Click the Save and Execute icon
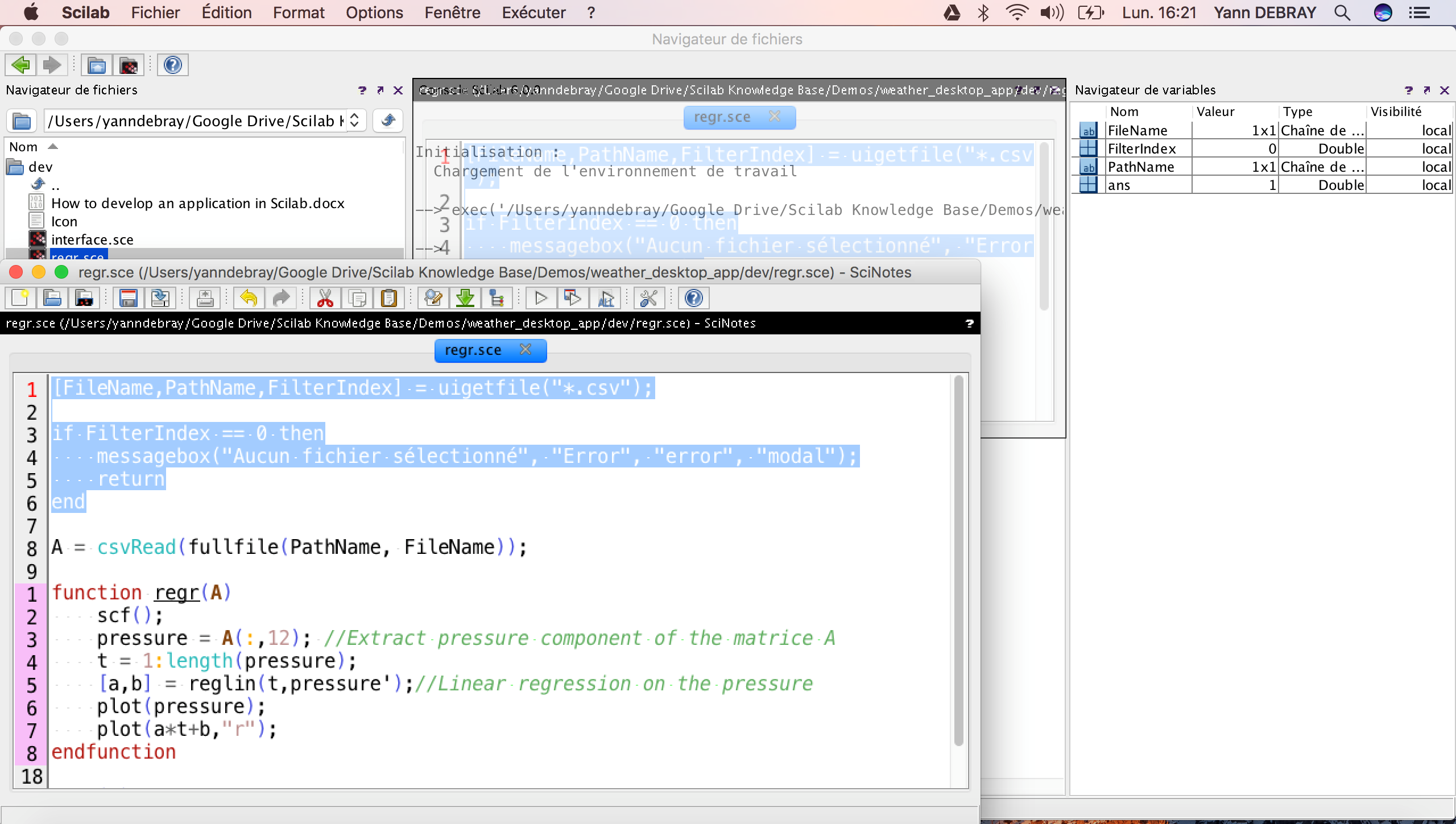This screenshot has width=1456, height=824. tap(573, 298)
